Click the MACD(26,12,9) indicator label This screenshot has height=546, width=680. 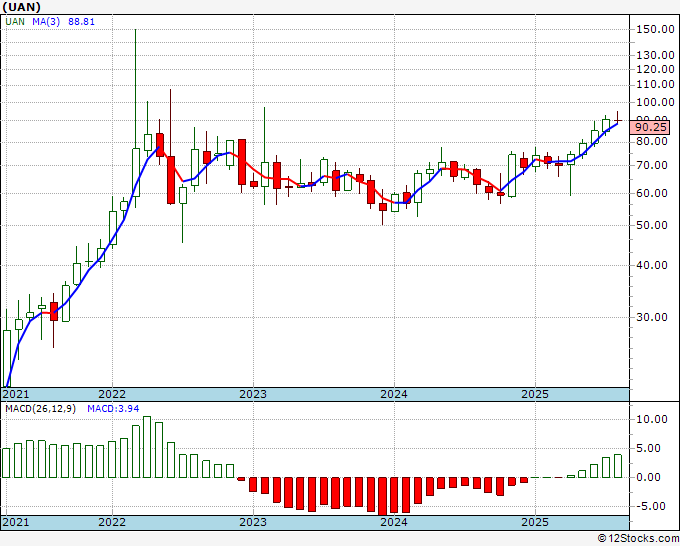pyautogui.click(x=40, y=409)
